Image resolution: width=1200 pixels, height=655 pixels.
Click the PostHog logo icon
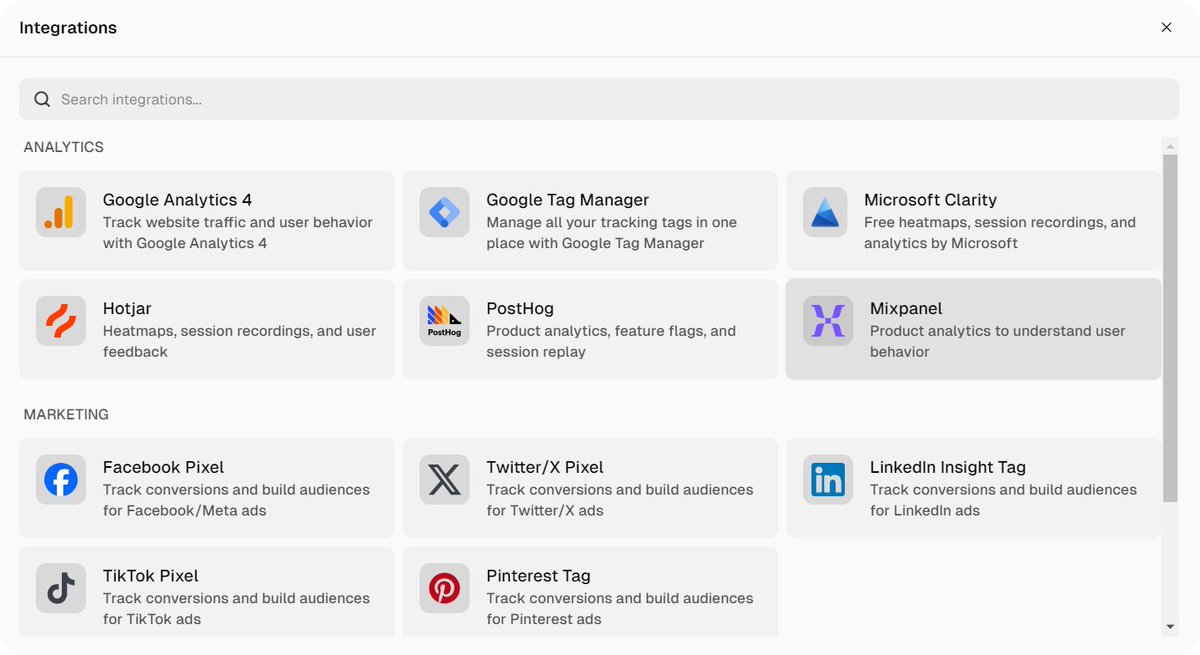coord(444,321)
